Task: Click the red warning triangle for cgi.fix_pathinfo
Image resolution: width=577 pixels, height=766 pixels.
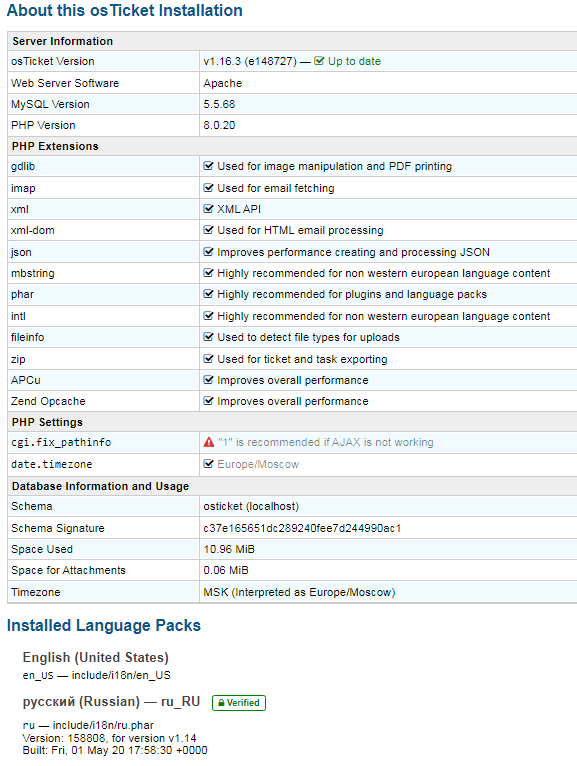Action: [x=209, y=442]
